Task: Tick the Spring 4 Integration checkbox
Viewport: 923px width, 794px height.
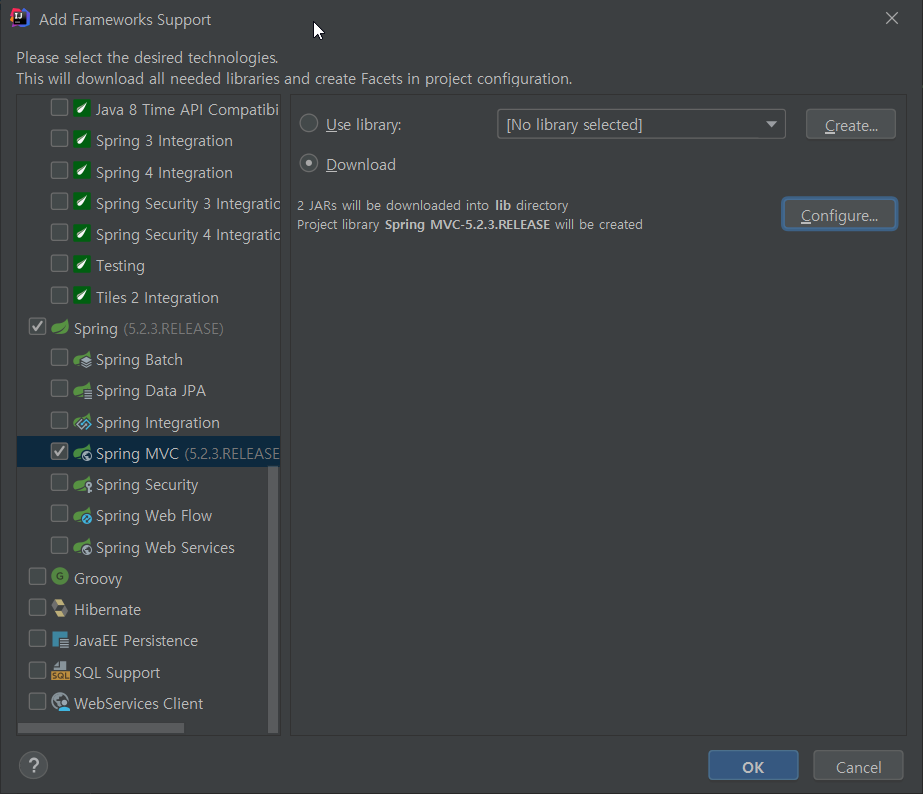Action: click(x=59, y=171)
